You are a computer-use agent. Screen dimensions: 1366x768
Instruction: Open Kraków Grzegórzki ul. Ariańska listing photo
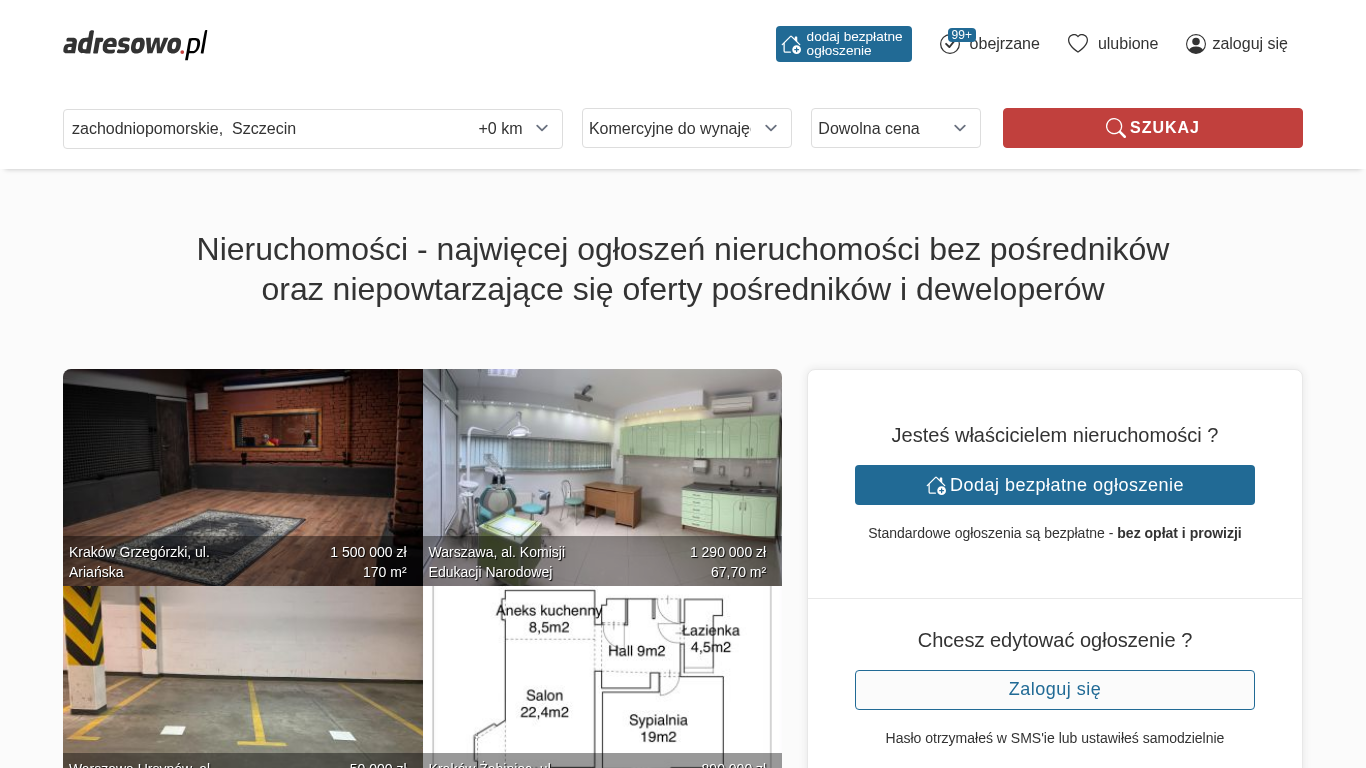pos(242,460)
